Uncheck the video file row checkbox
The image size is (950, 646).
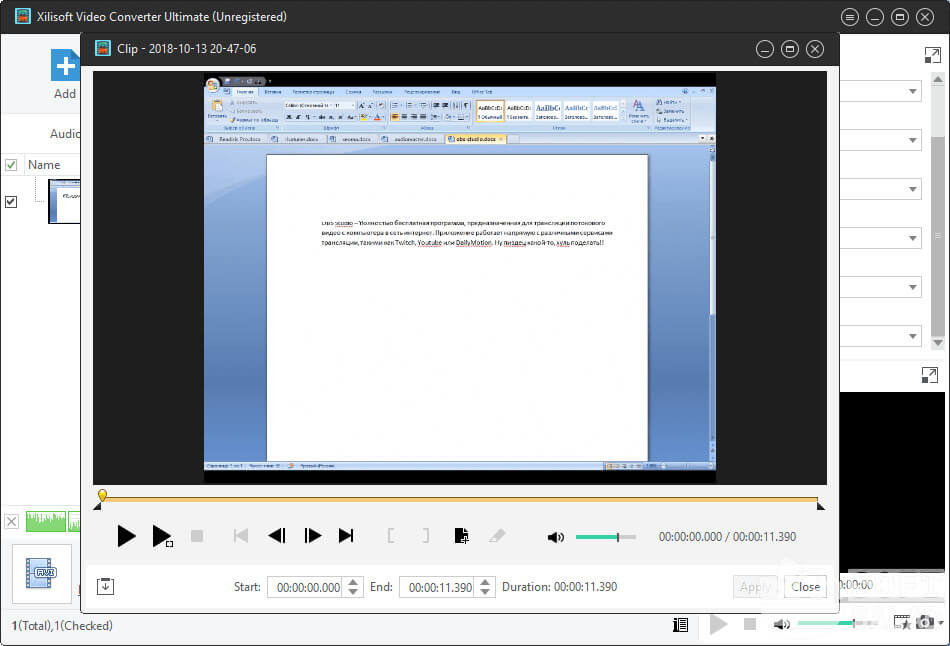coord(11,201)
